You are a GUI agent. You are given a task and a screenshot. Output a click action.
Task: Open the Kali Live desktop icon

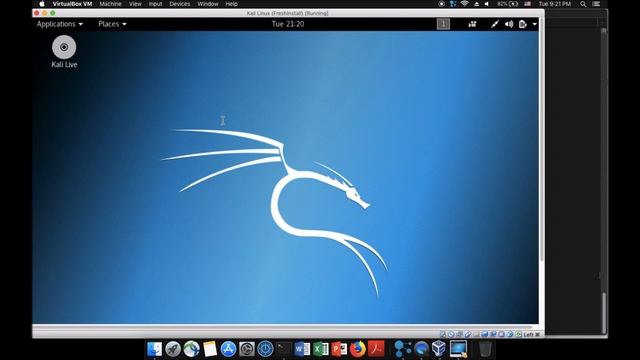click(64, 51)
